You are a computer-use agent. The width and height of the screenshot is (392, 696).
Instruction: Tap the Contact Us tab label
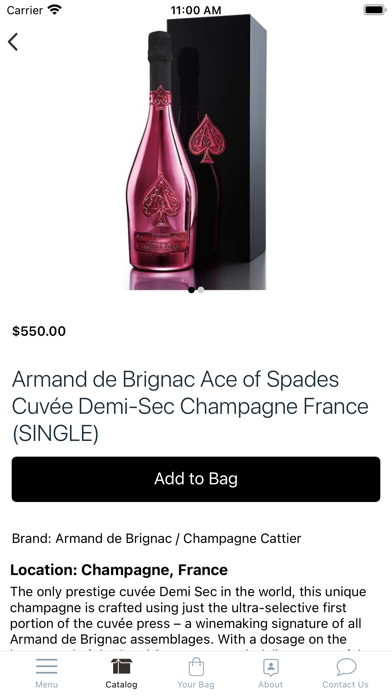point(345,684)
